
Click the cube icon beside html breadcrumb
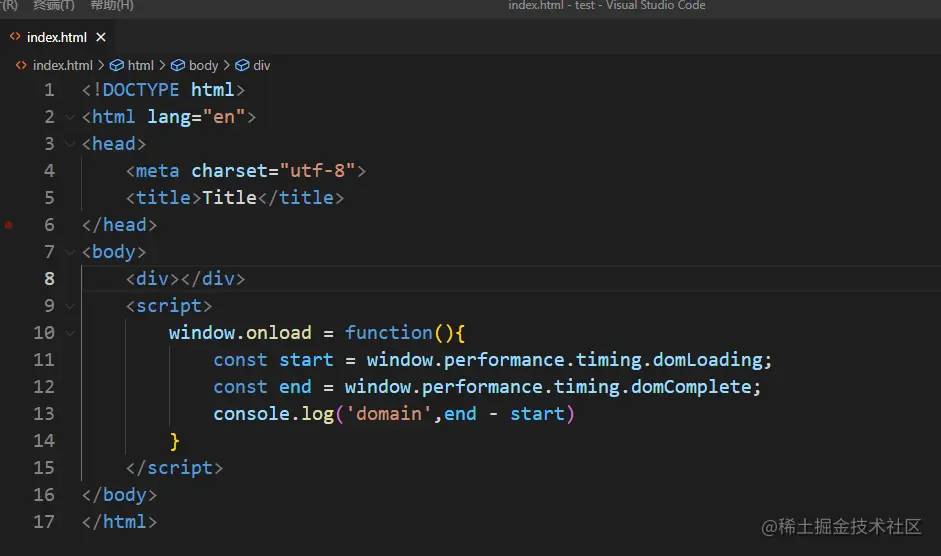pyautogui.click(x=116, y=65)
